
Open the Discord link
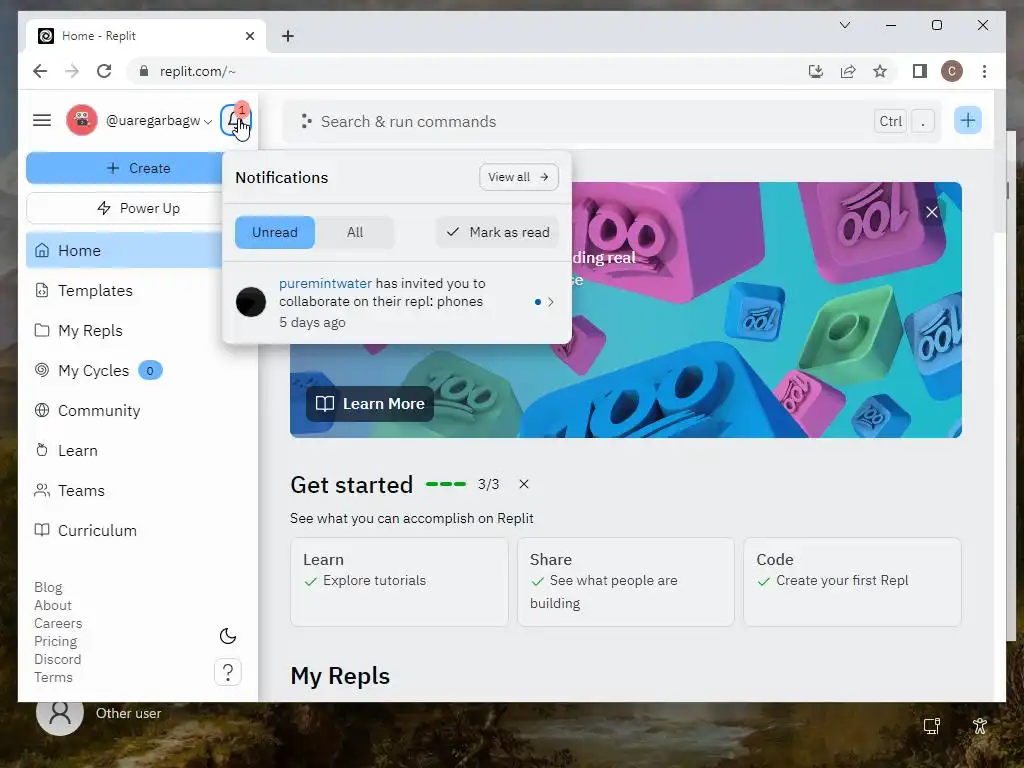(x=57, y=659)
